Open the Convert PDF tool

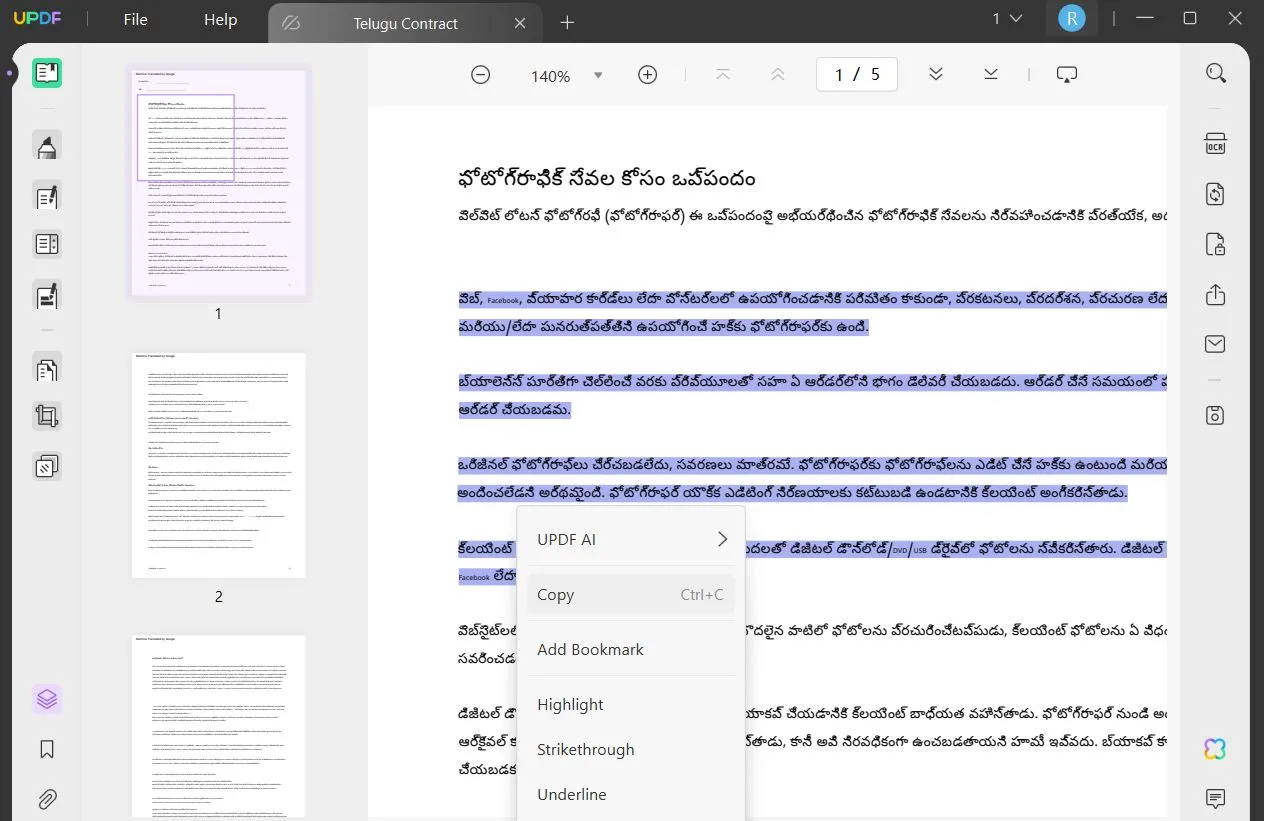(1215, 194)
